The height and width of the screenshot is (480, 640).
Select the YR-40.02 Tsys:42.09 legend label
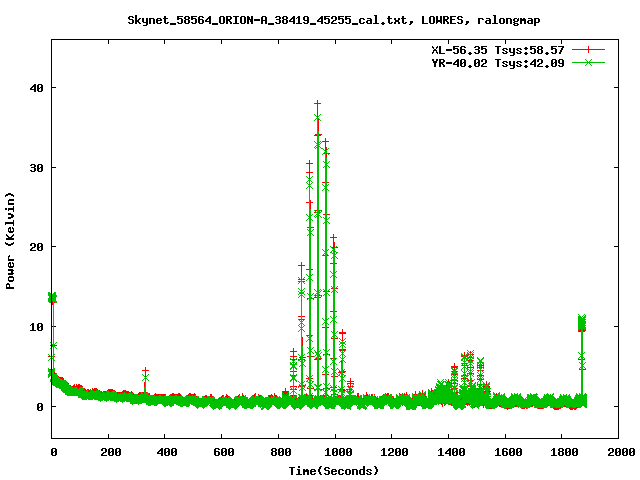[x=498, y=63]
